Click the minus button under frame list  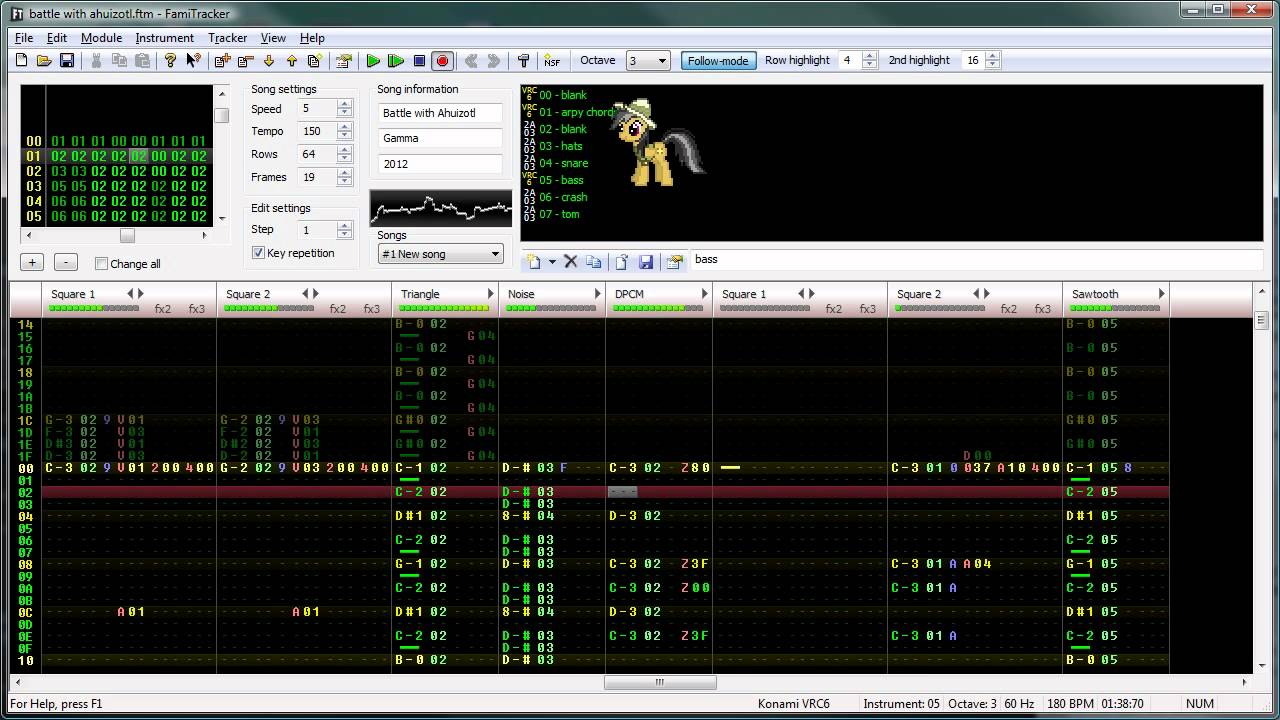point(65,263)
